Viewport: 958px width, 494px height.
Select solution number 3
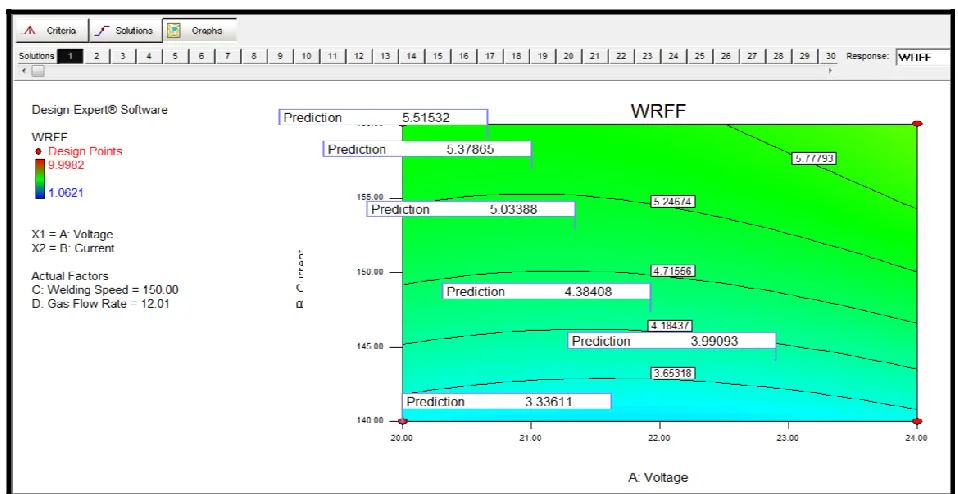click(x=123, y=56)
